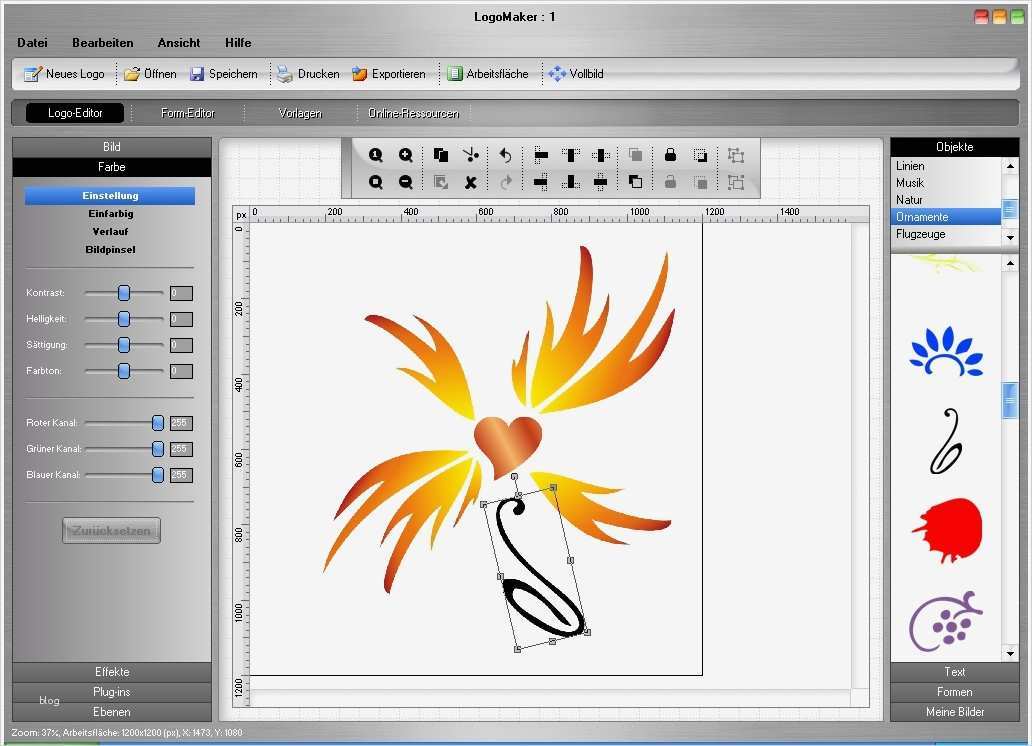Select the blue flower ornament thumbnail

click(944, 351)
